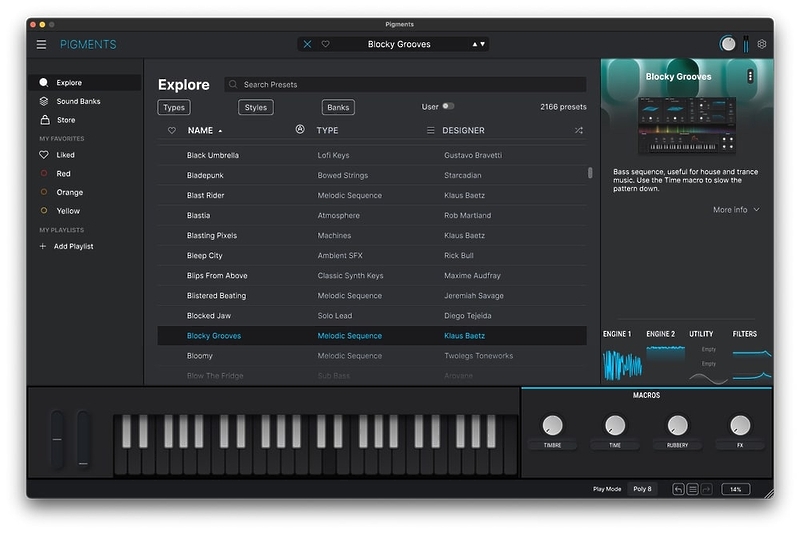Open the Poly 8 play mode dropdown

click(x=642, y=489)
